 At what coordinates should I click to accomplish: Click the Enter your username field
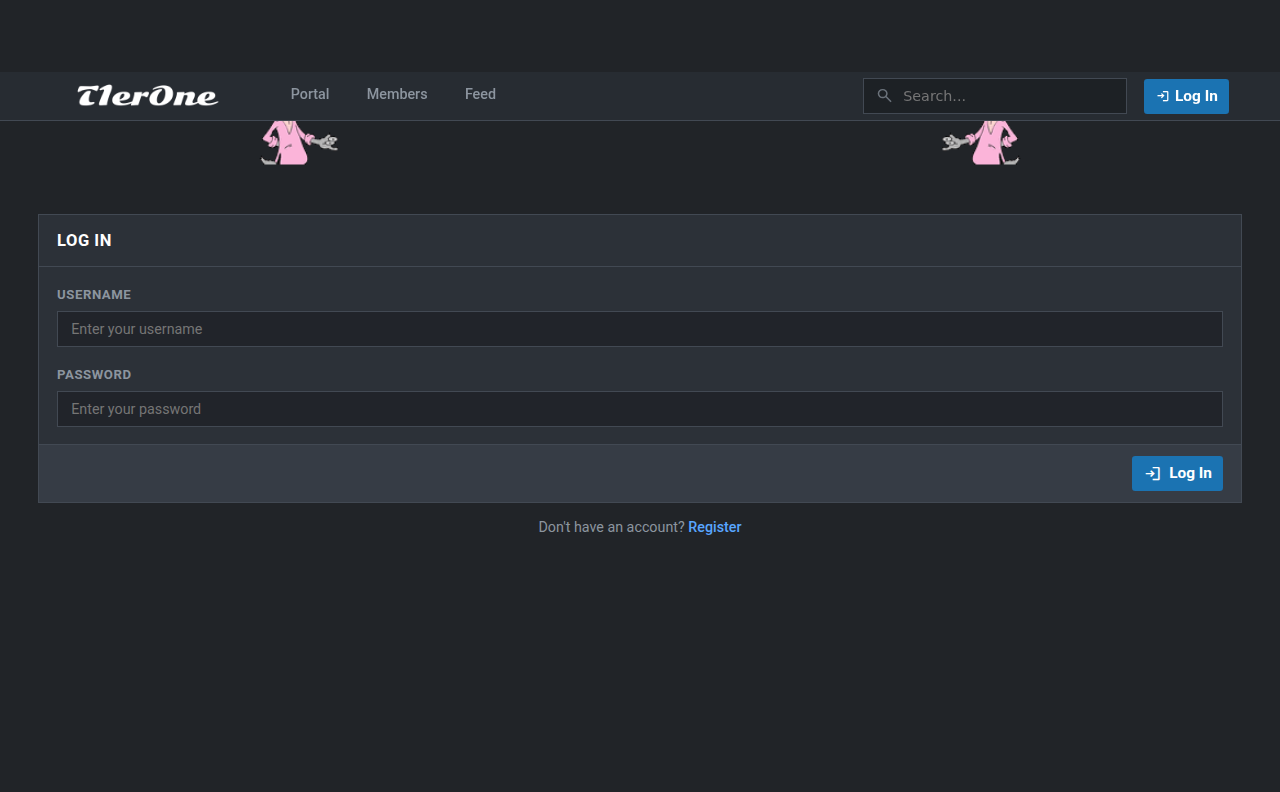click(x=640, y=329)
